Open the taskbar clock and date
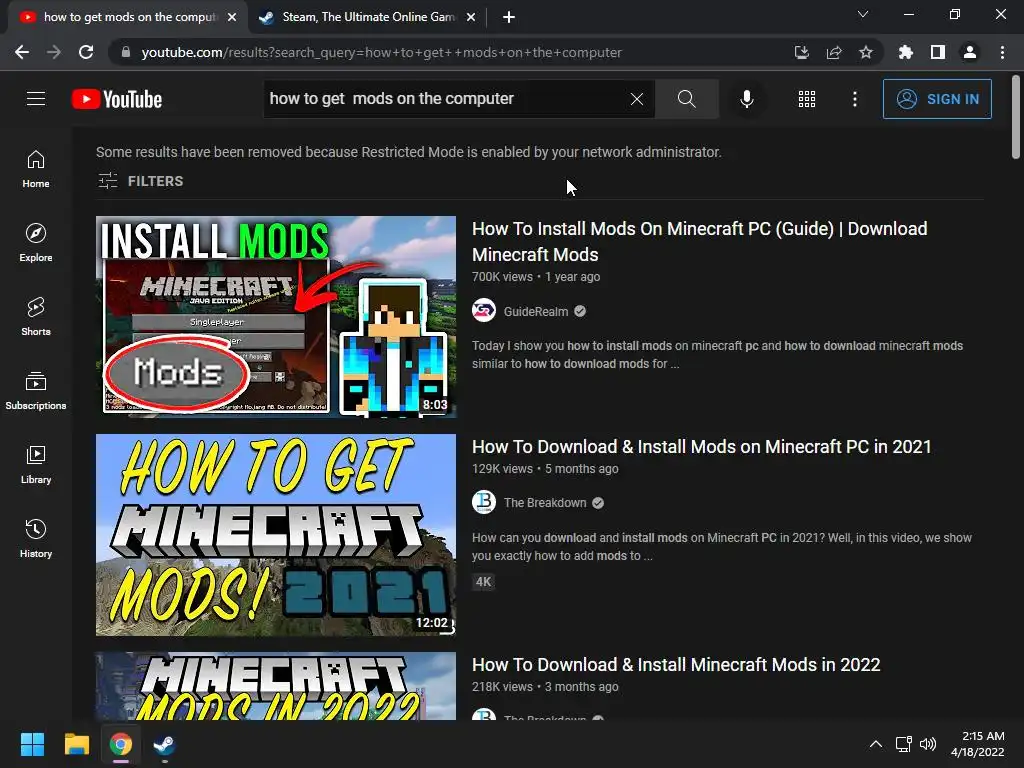 click(978, 744)
